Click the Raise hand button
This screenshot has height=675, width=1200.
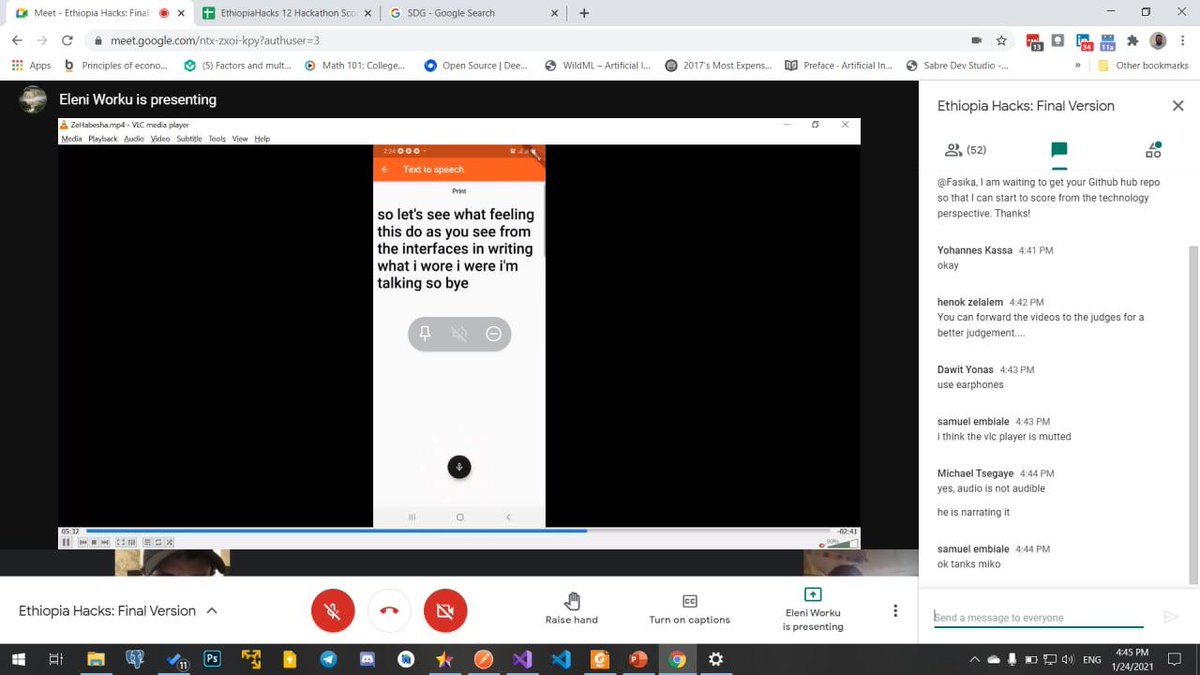(572, 608)
